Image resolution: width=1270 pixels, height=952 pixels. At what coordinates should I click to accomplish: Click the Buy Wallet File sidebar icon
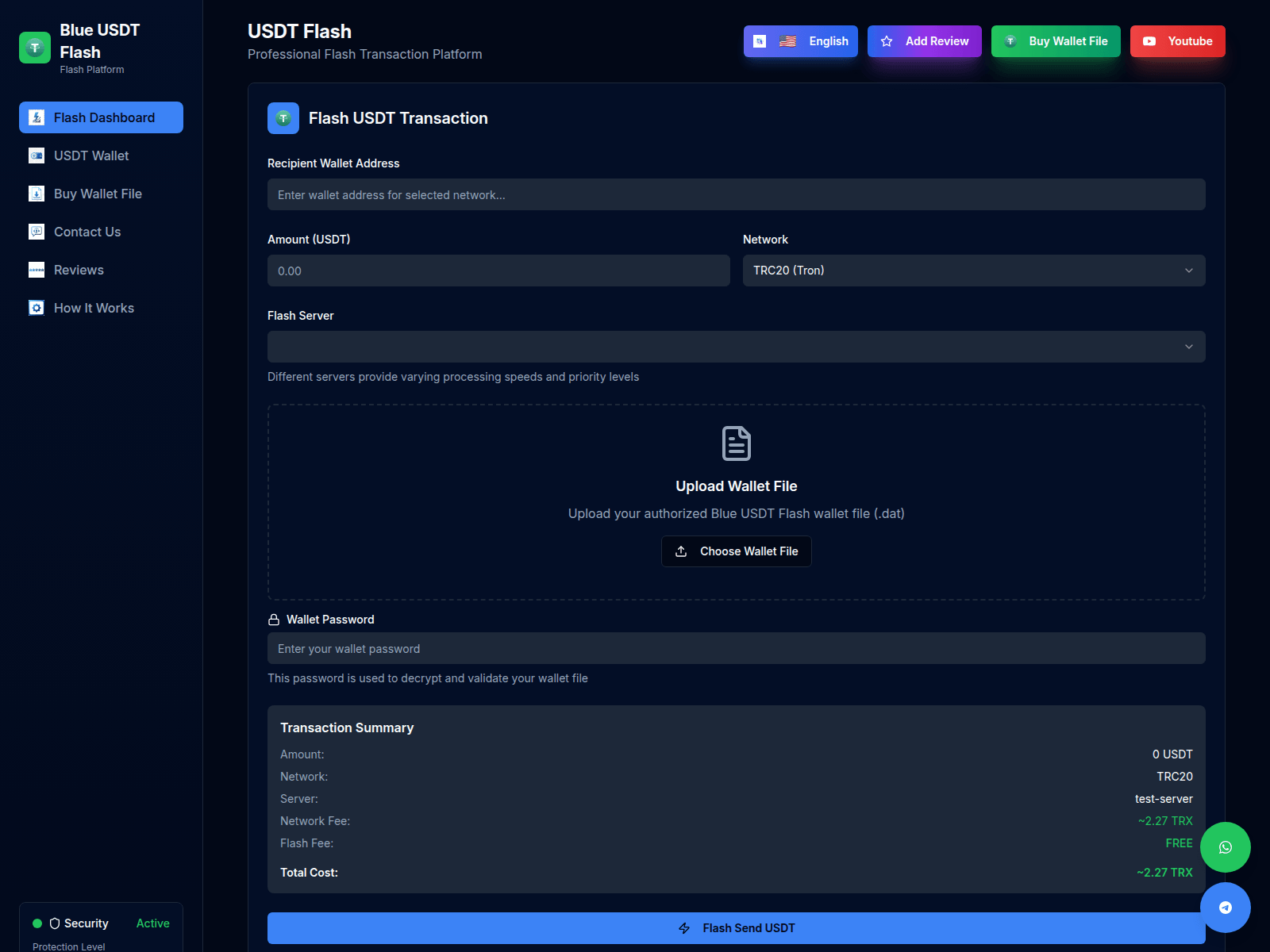tap(37, 194)
